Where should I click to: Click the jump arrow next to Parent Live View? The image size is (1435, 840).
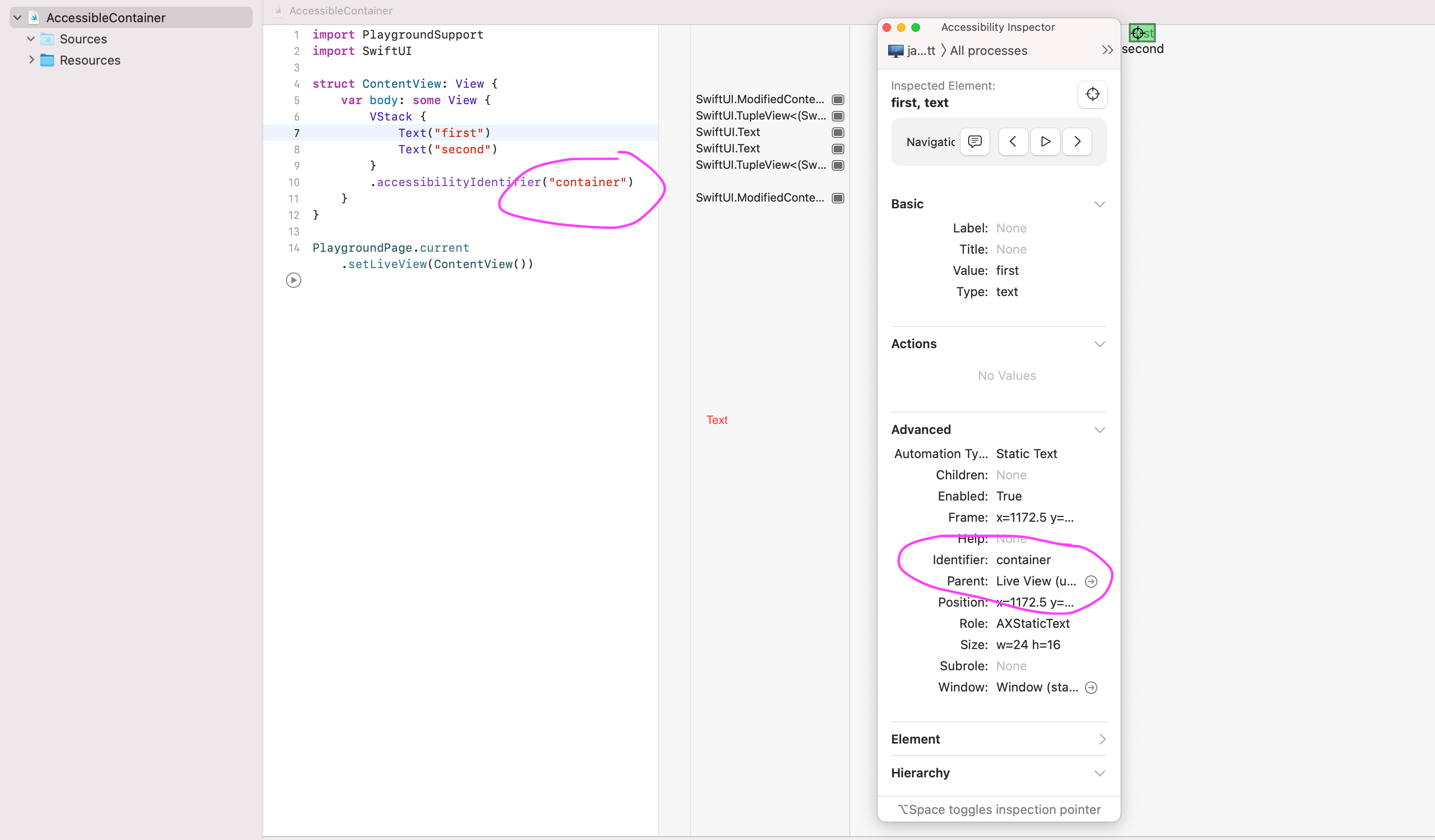[x=1092, y=581]
